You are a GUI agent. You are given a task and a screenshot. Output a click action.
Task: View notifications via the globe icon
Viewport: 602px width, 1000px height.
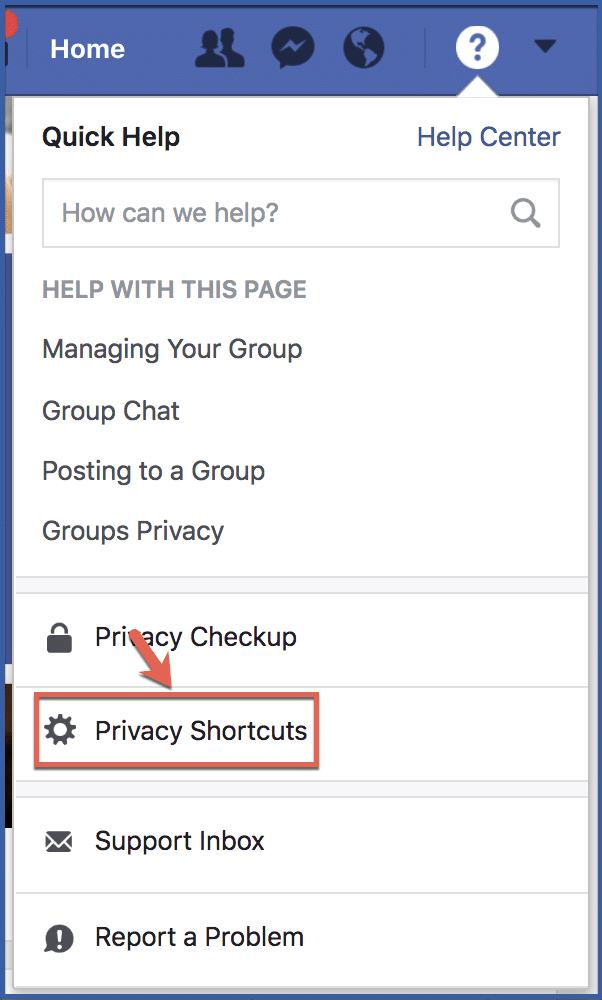click(x=363, y=47)
